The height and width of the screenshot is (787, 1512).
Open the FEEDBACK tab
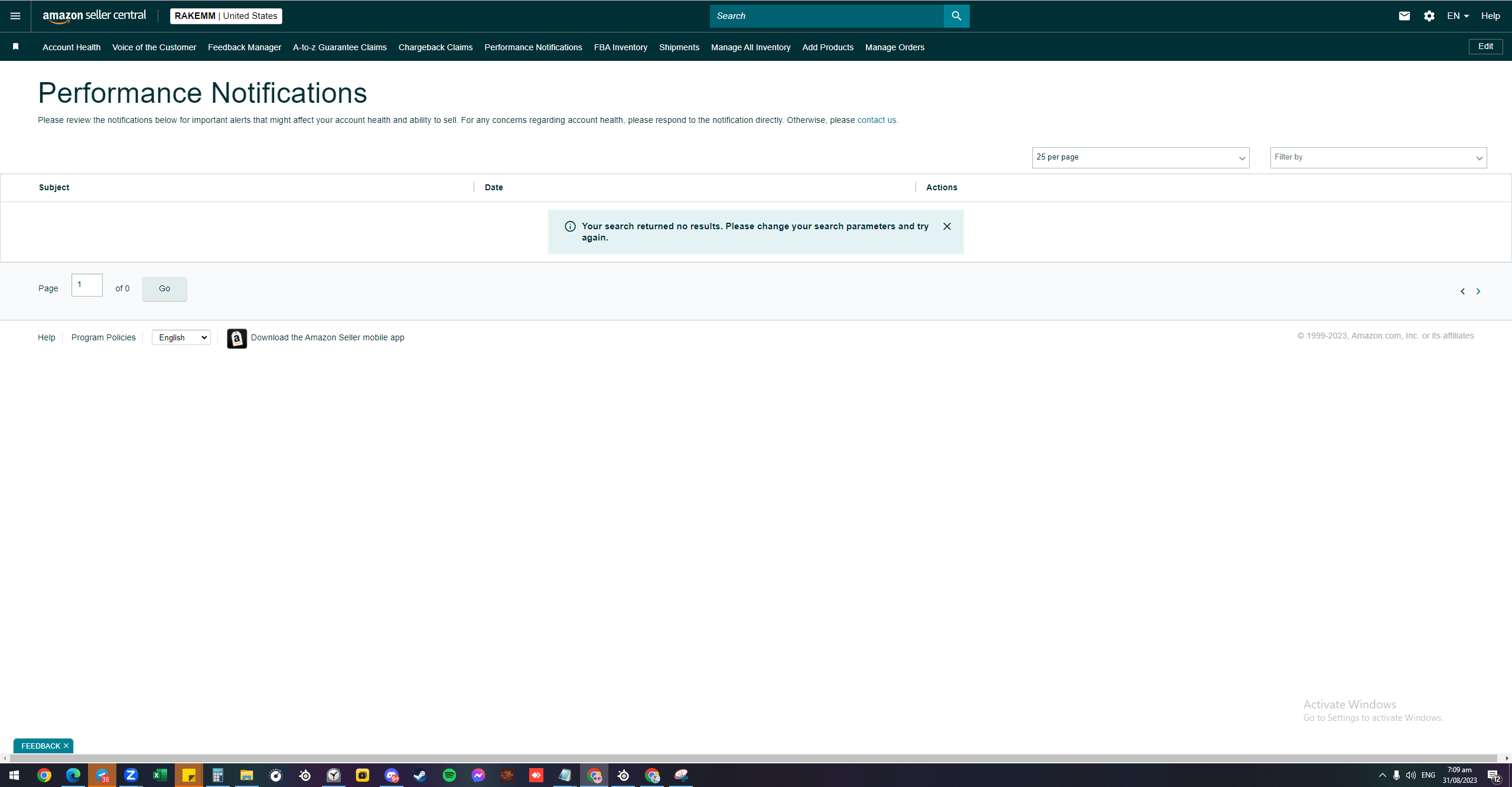pos(41,746)
